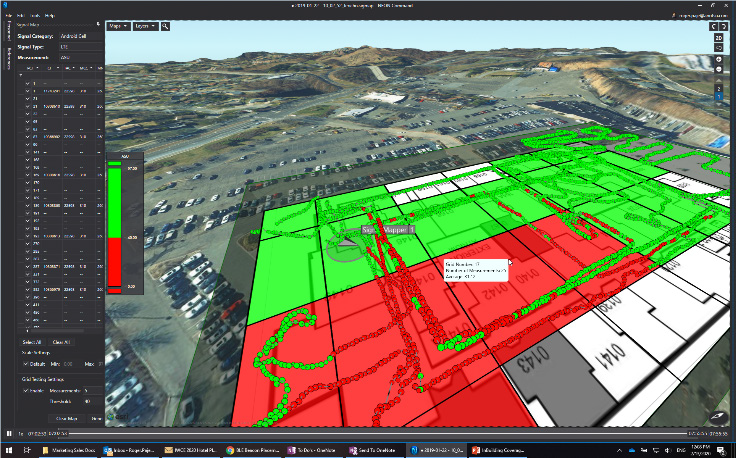Click the Threshold input field
The image size is (736, 458).
click(x=93, y=402)
